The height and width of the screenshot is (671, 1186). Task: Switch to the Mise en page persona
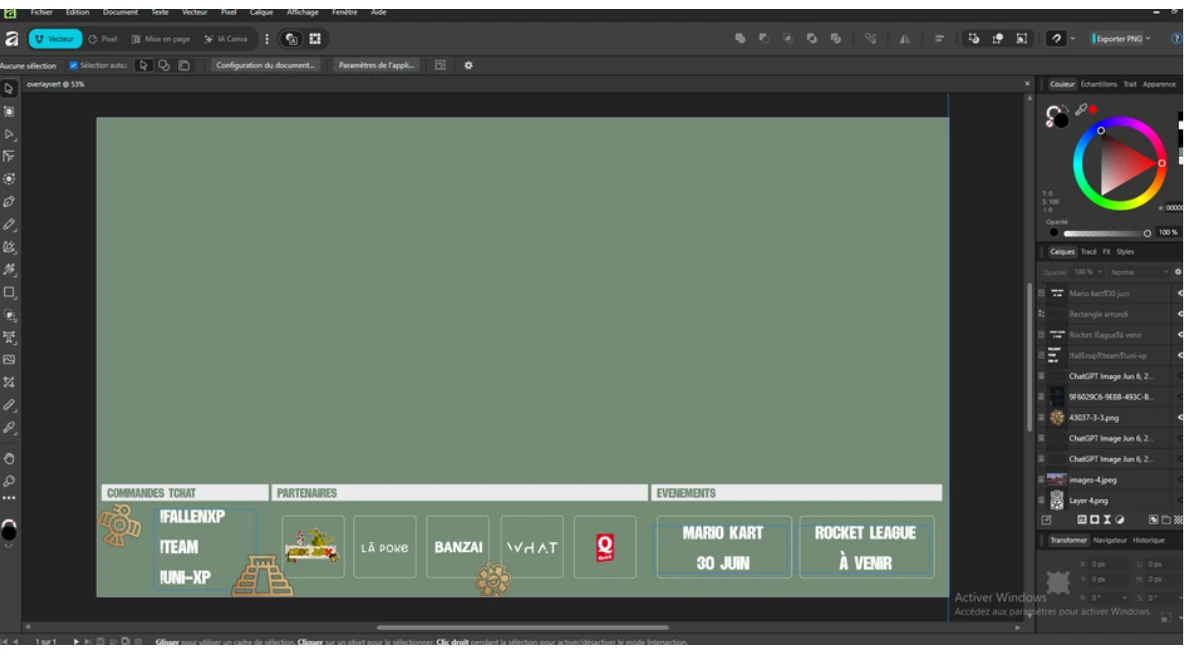point(161,39)
